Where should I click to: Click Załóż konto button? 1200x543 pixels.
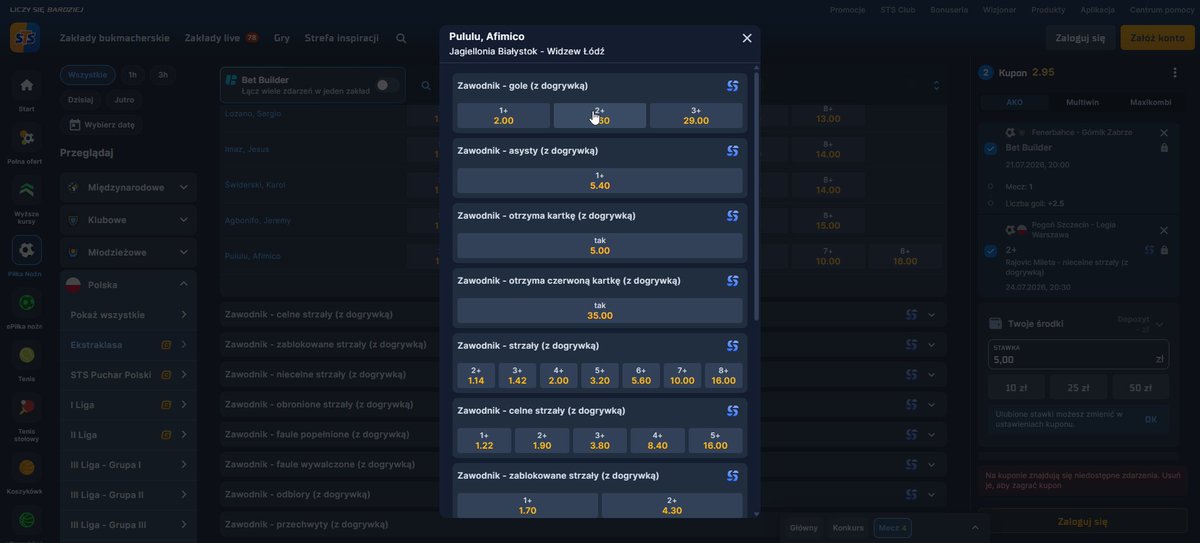[x=1157, y=38]
